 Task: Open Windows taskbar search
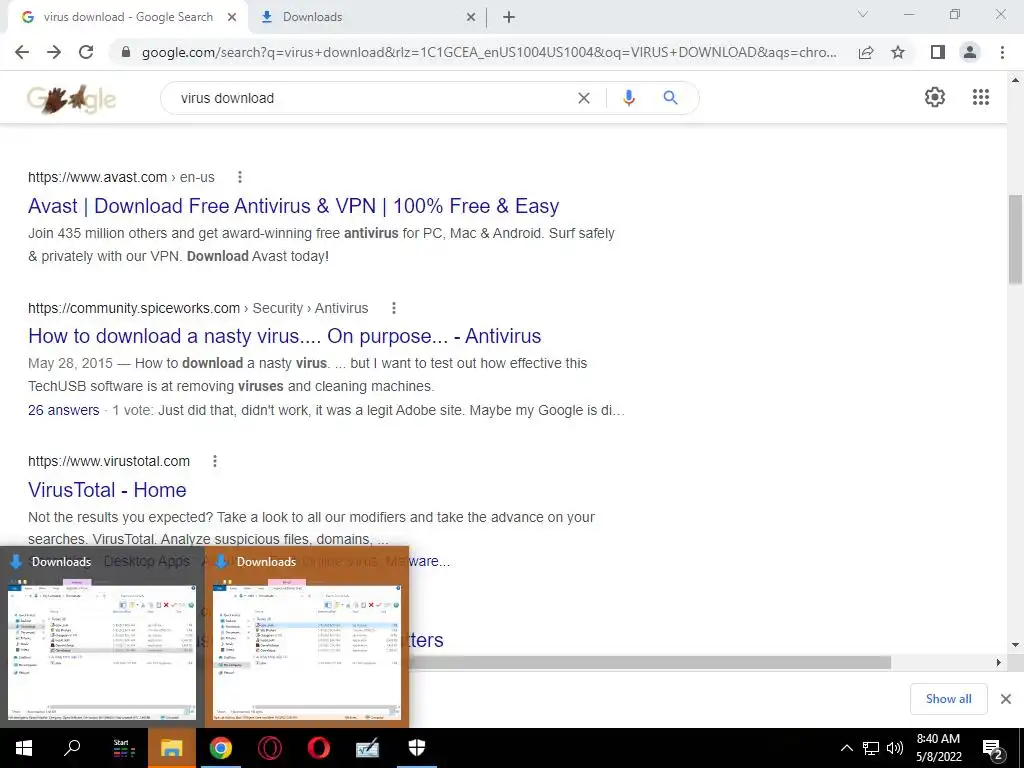(x=72, y=748)
